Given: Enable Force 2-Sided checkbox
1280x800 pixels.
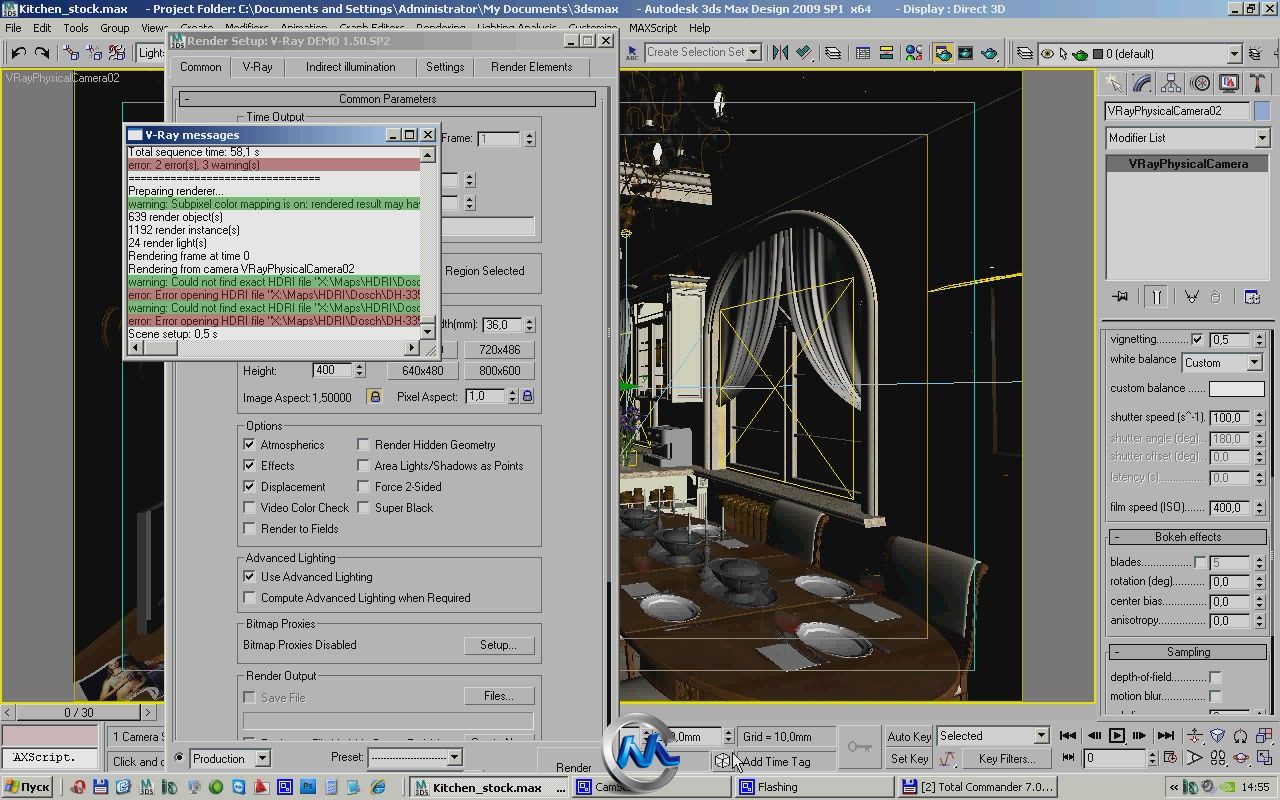Looking at the screenshot, I should [364, 487].
